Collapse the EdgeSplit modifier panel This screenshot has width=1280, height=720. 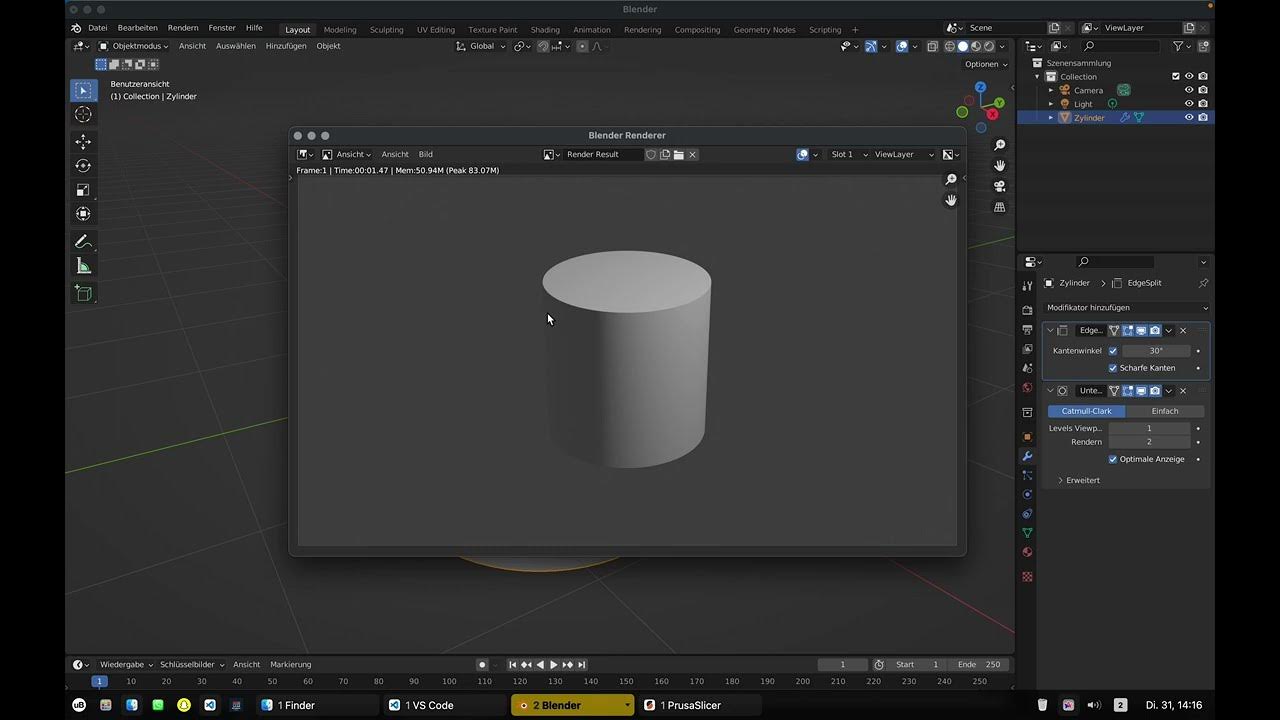(1050, 330)
